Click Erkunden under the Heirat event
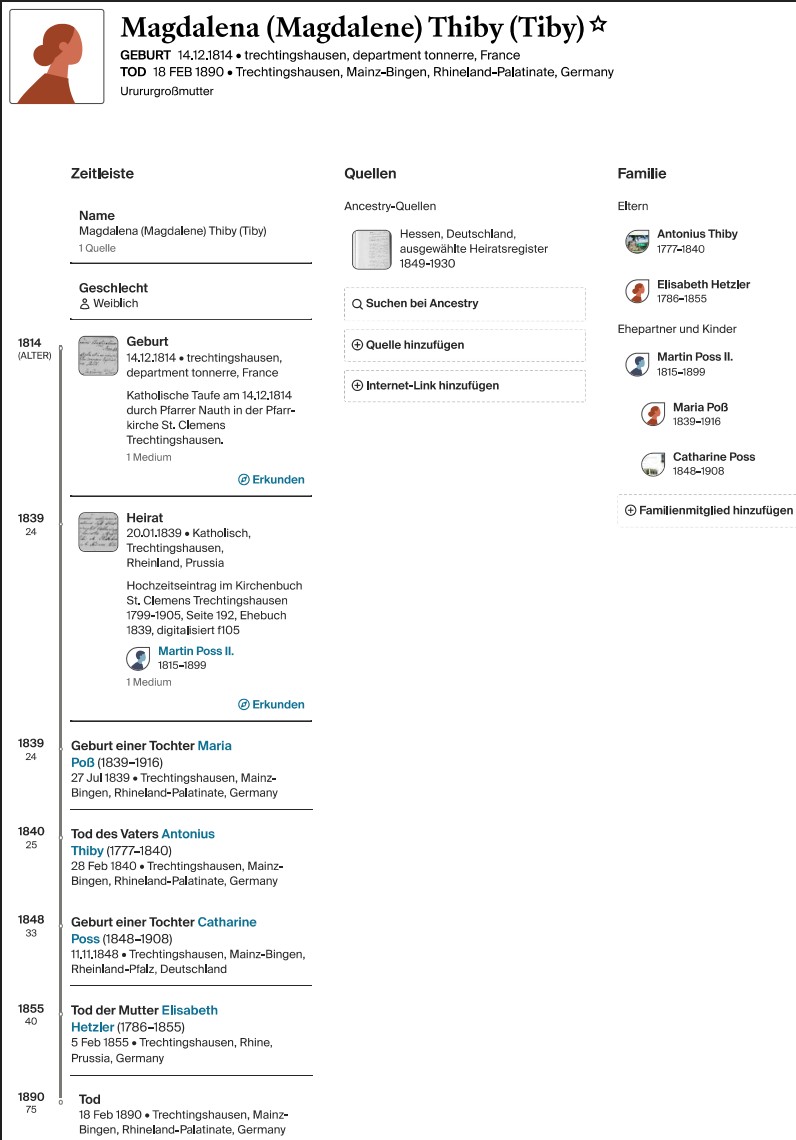The image size is (796, 1140). pyautogui.click(x=272, y=704)
